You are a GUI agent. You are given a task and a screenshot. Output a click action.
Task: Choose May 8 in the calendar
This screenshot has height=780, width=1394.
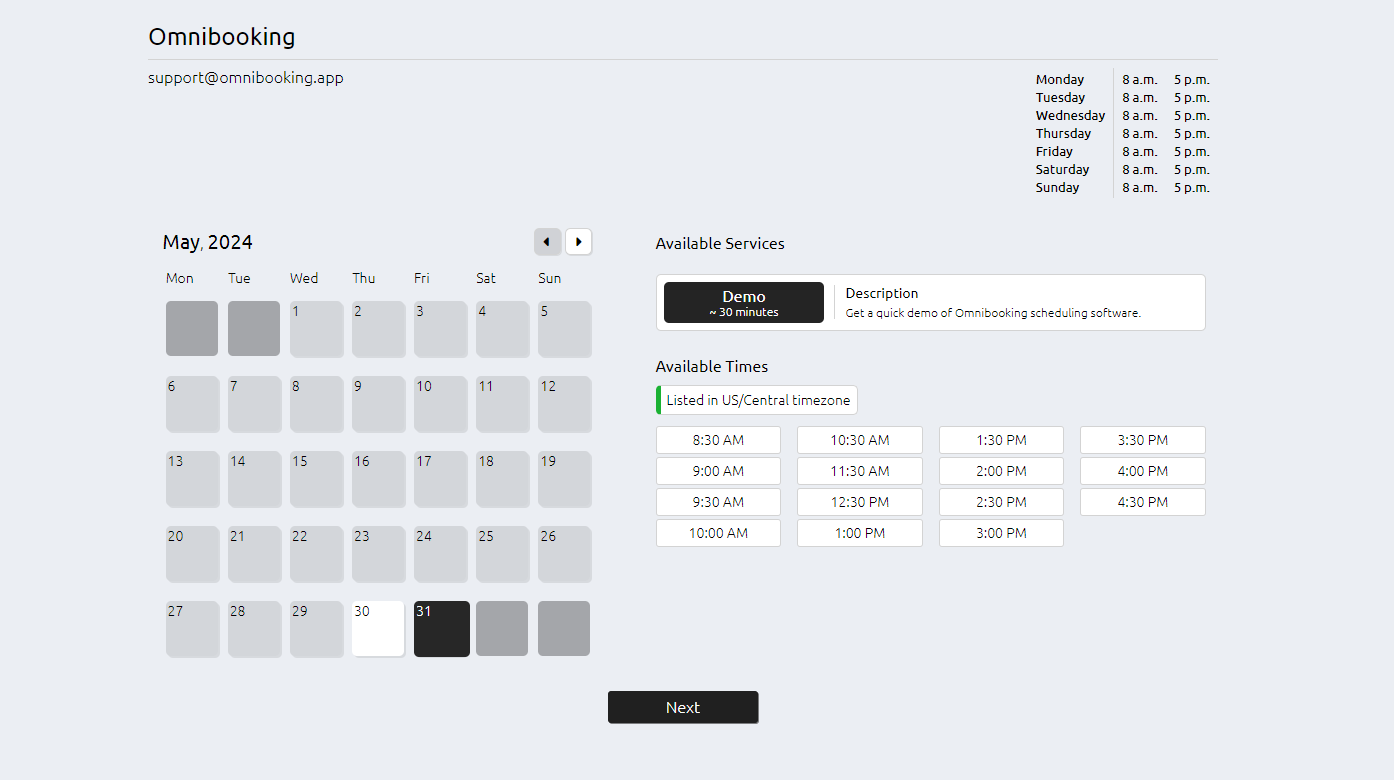point(316,404)
